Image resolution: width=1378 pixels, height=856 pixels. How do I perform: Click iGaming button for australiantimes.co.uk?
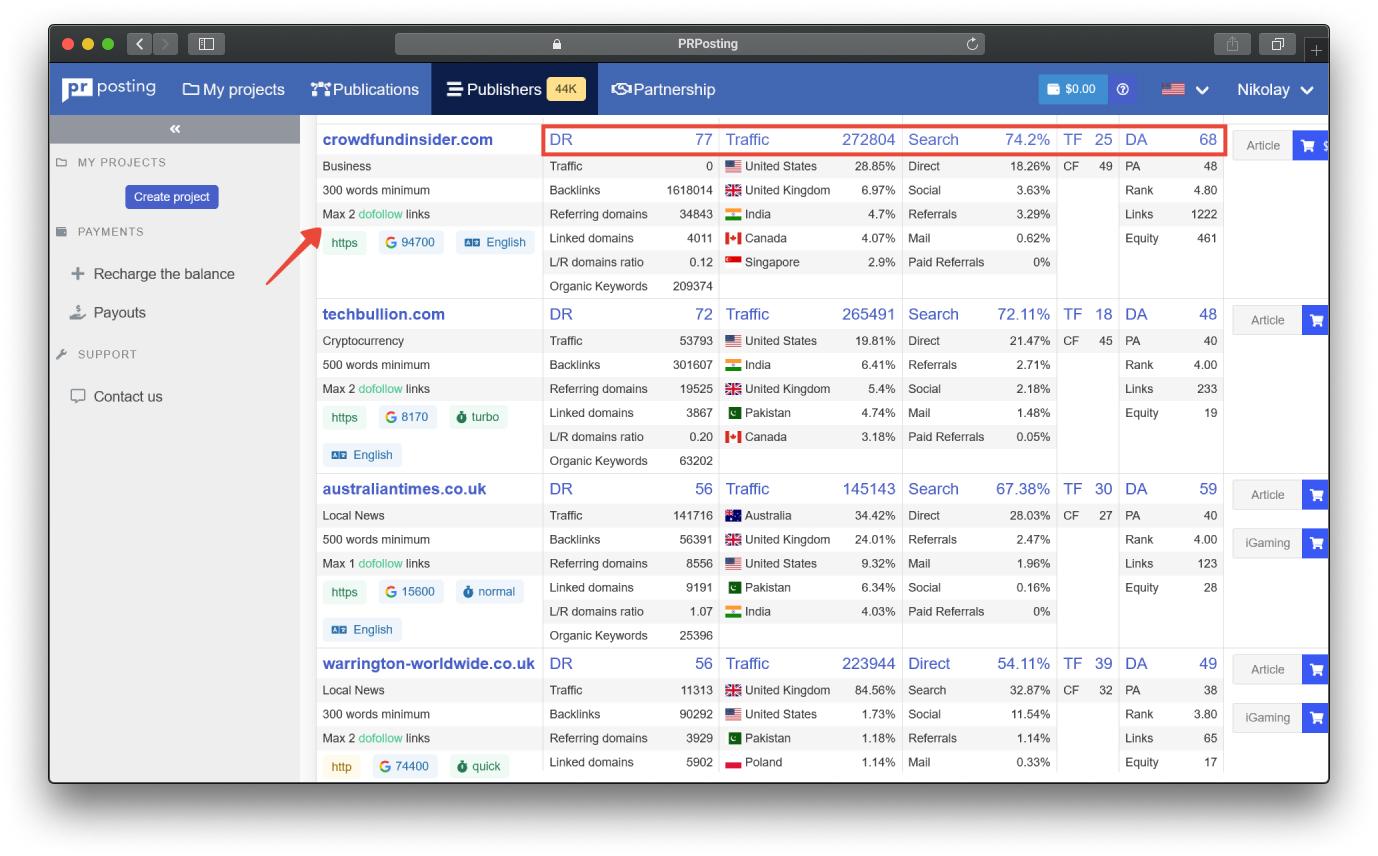click(x=1268, y=543)
